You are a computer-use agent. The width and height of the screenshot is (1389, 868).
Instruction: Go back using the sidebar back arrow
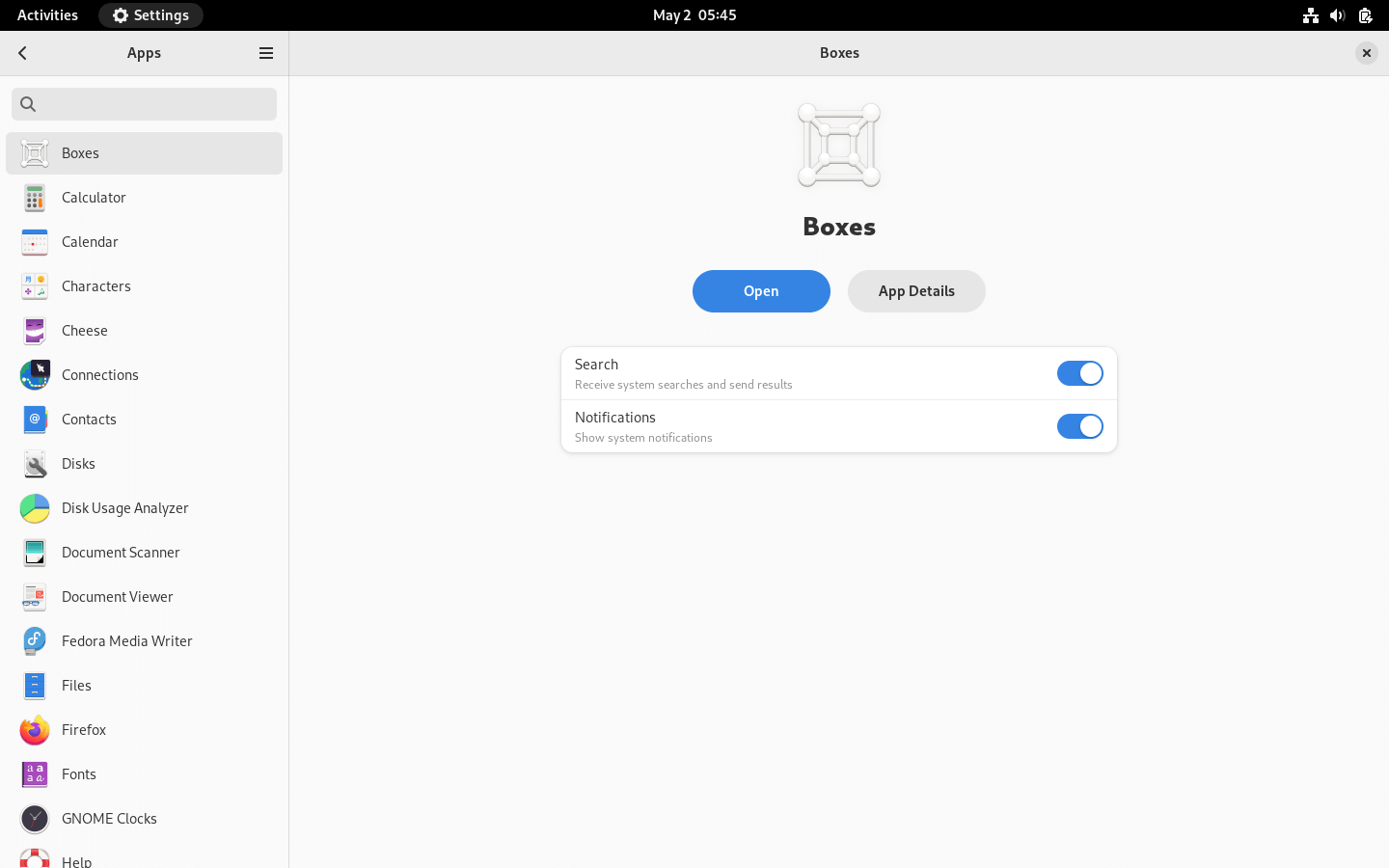tap(23, 53)
